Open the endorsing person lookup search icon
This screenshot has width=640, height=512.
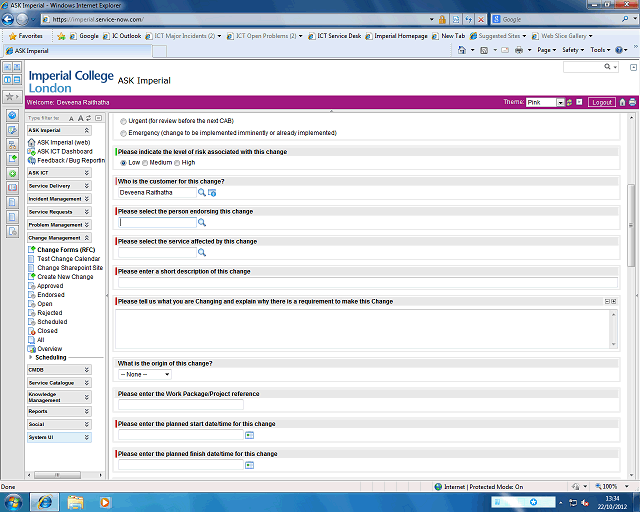point(201,222)
